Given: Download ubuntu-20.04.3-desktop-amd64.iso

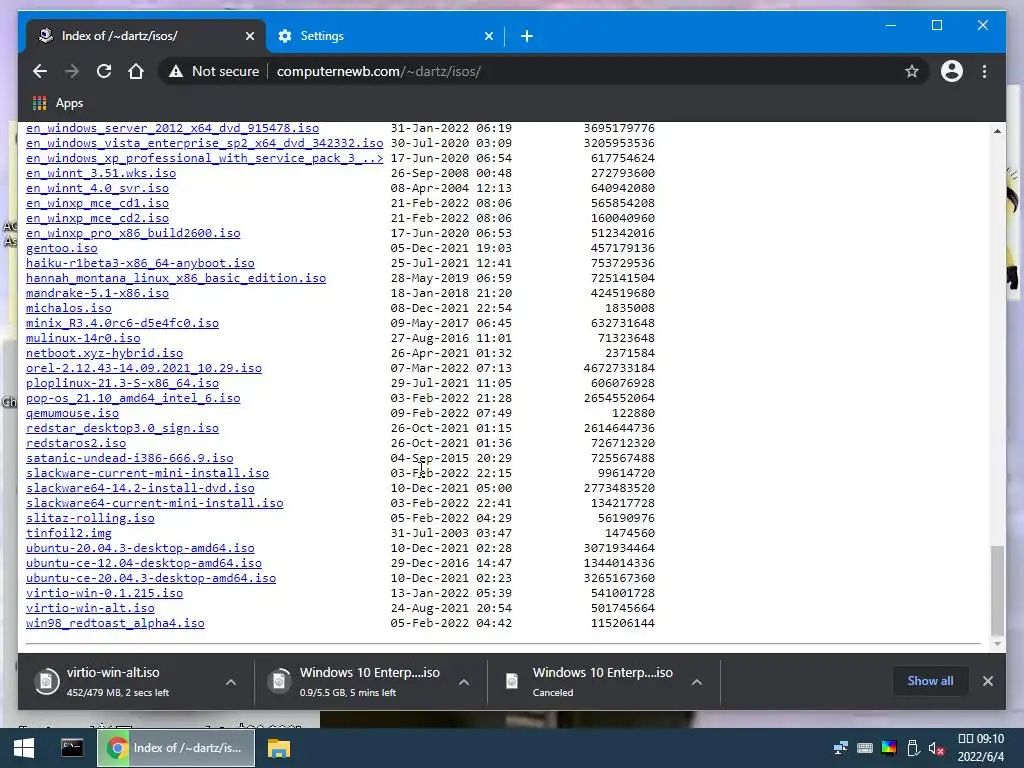Looking at the screenshot, I should 140,549.
